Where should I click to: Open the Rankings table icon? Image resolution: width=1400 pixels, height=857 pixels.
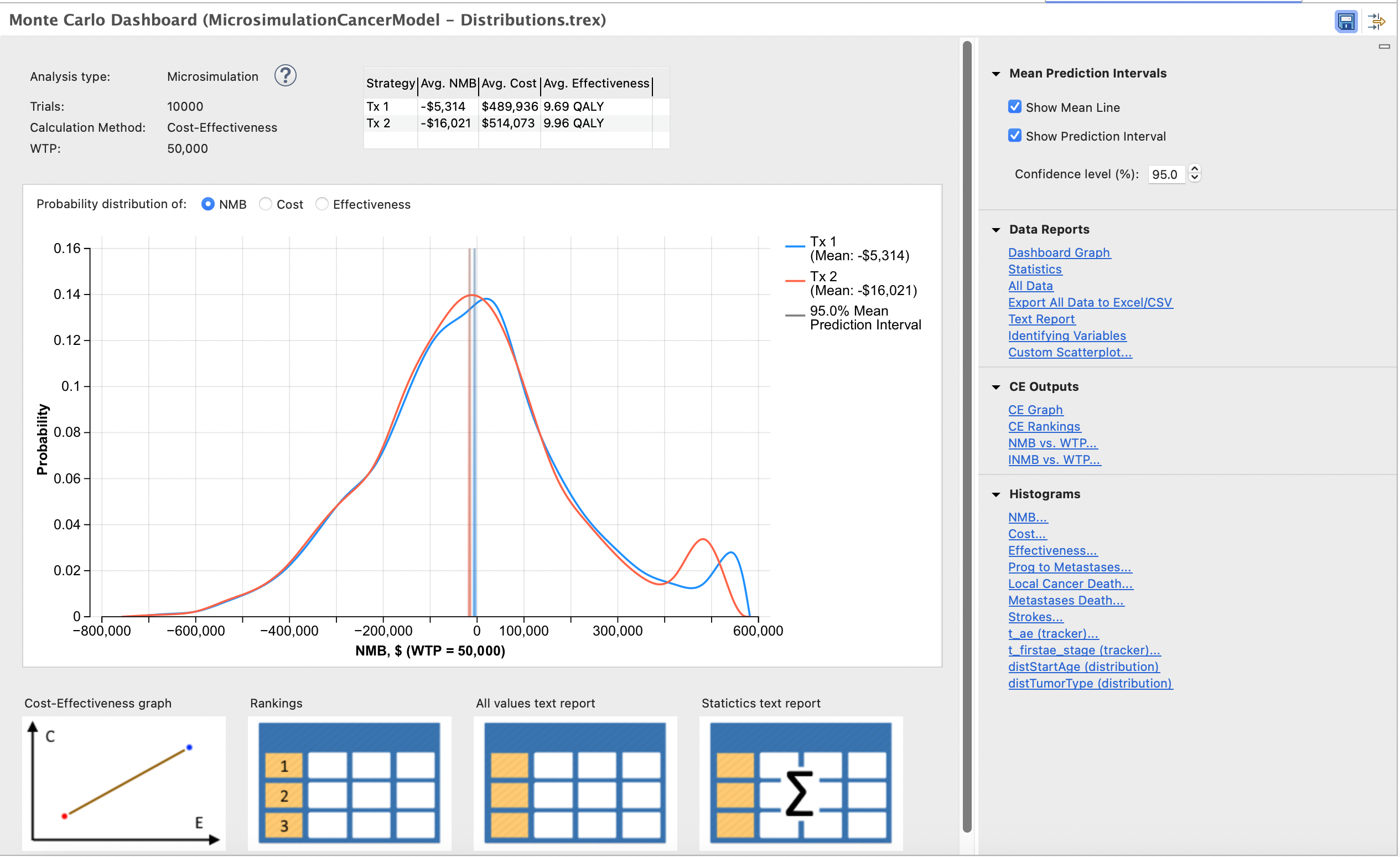tap(349, 783)
